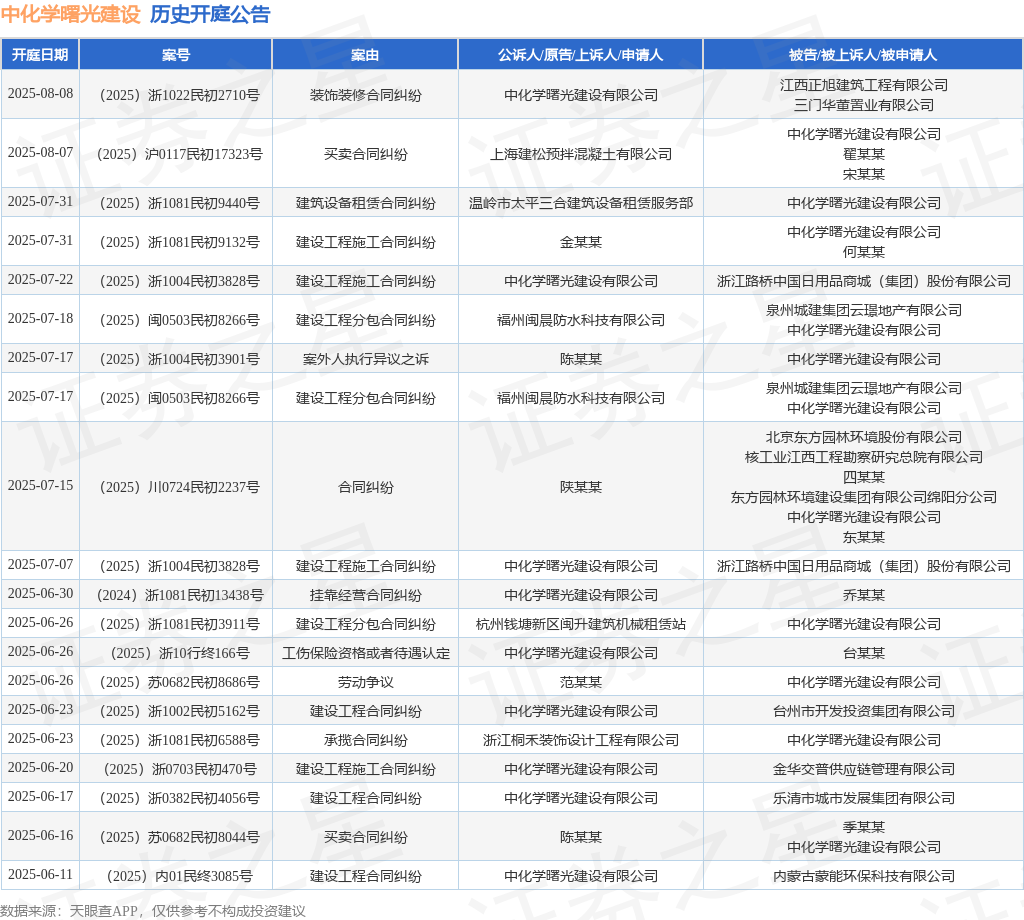Click defendant 乔某某
This screenshot has height=920, width=1024.
(863, 595)
